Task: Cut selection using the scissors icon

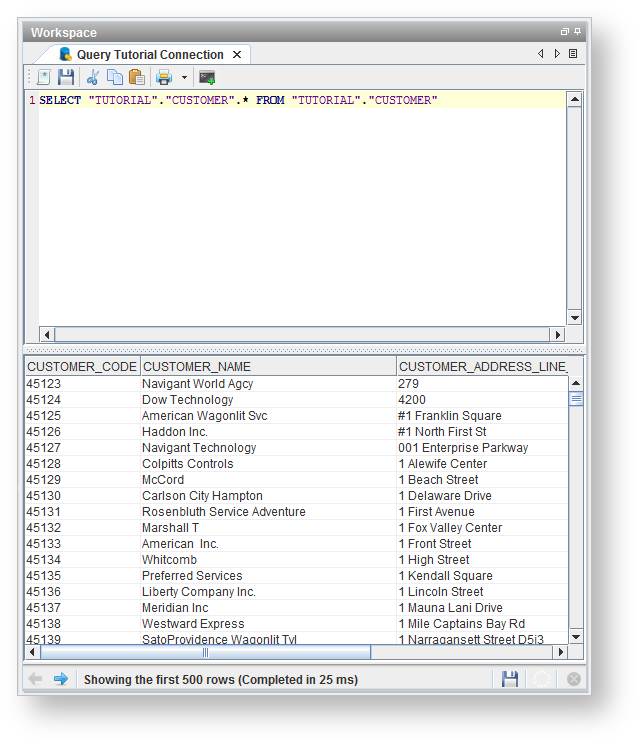Action: pos(93,77)
